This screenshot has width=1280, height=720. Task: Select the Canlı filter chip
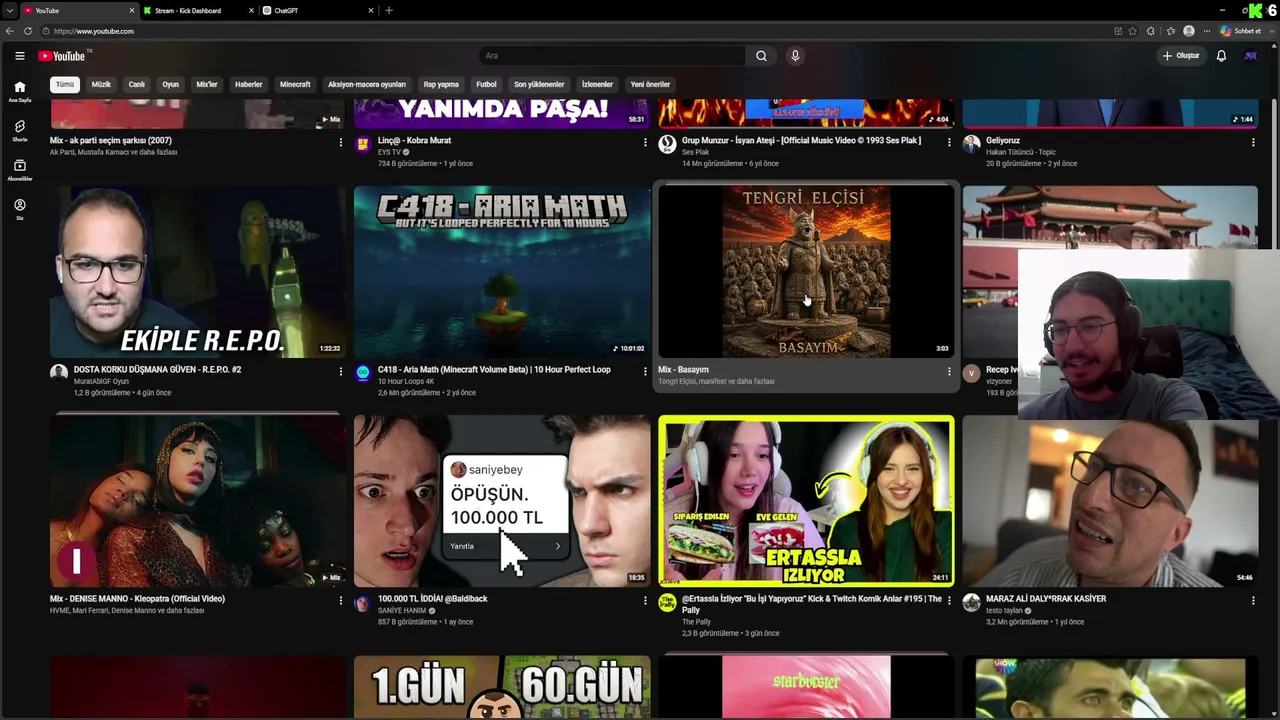click(137, 85)
